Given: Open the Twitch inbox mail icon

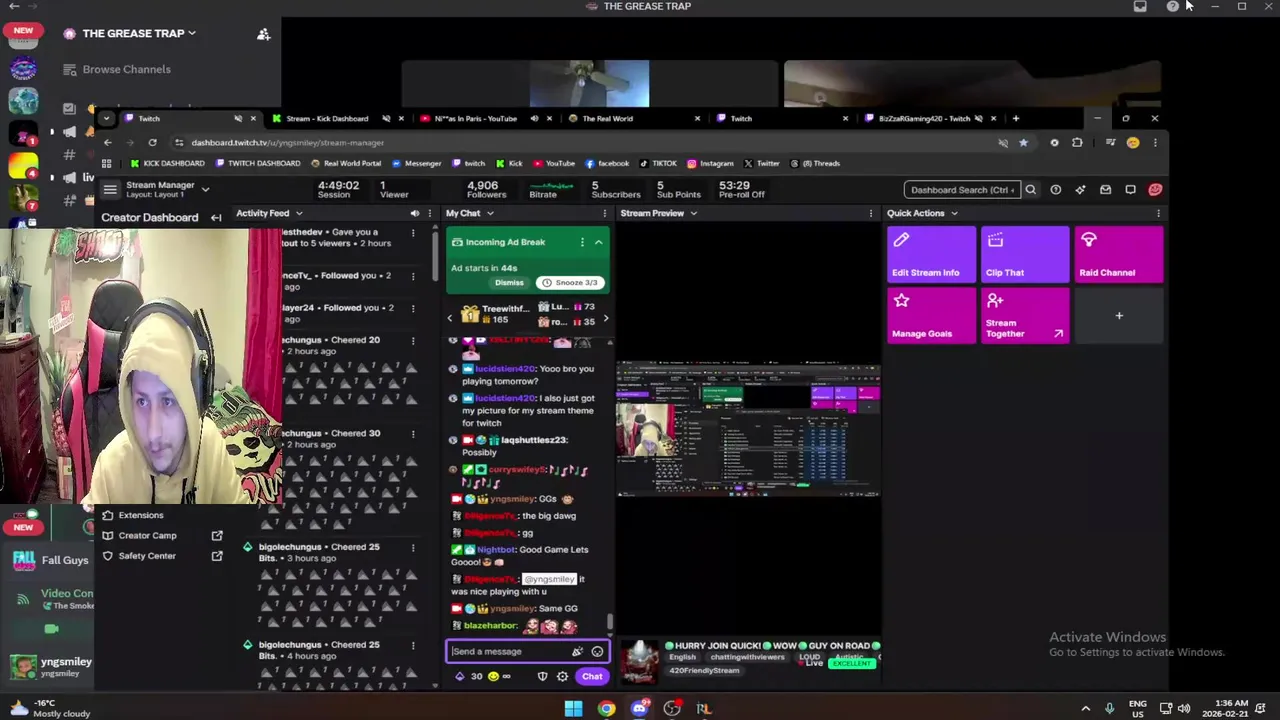Looking at the screenshot, I should (1105, 189).
